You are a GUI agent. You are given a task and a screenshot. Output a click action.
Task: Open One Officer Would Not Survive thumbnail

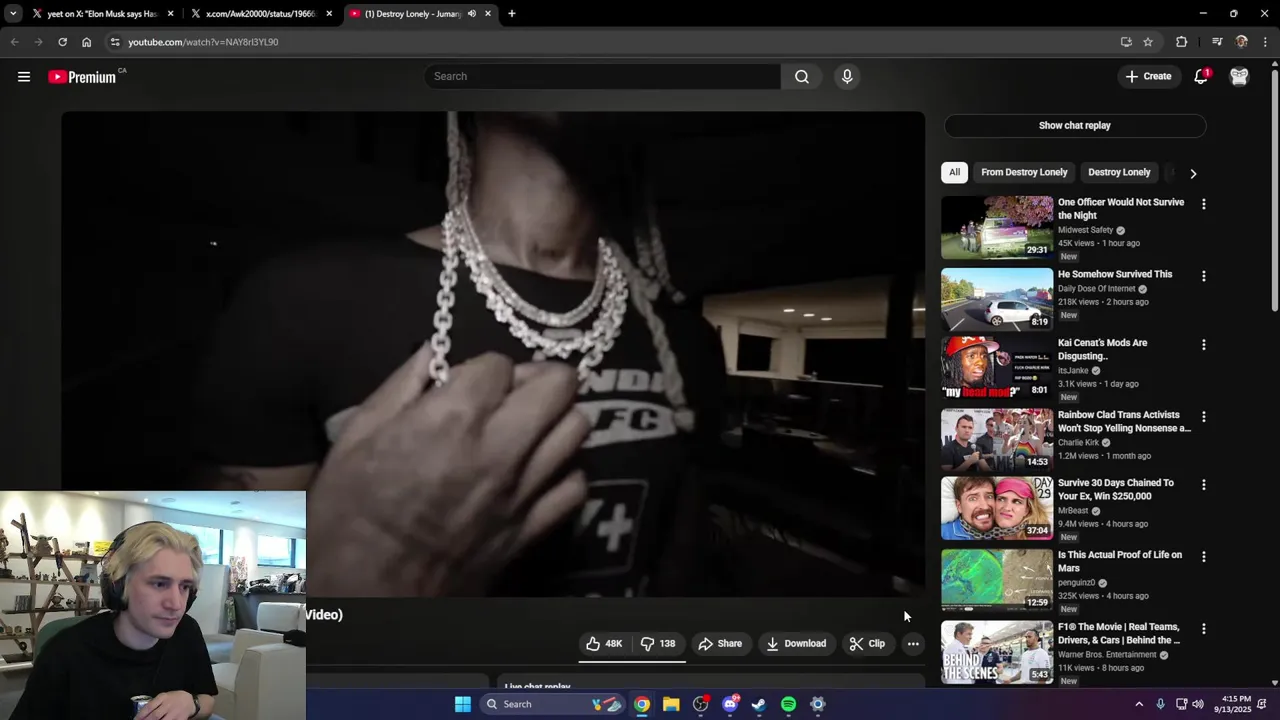coord(997,227)
